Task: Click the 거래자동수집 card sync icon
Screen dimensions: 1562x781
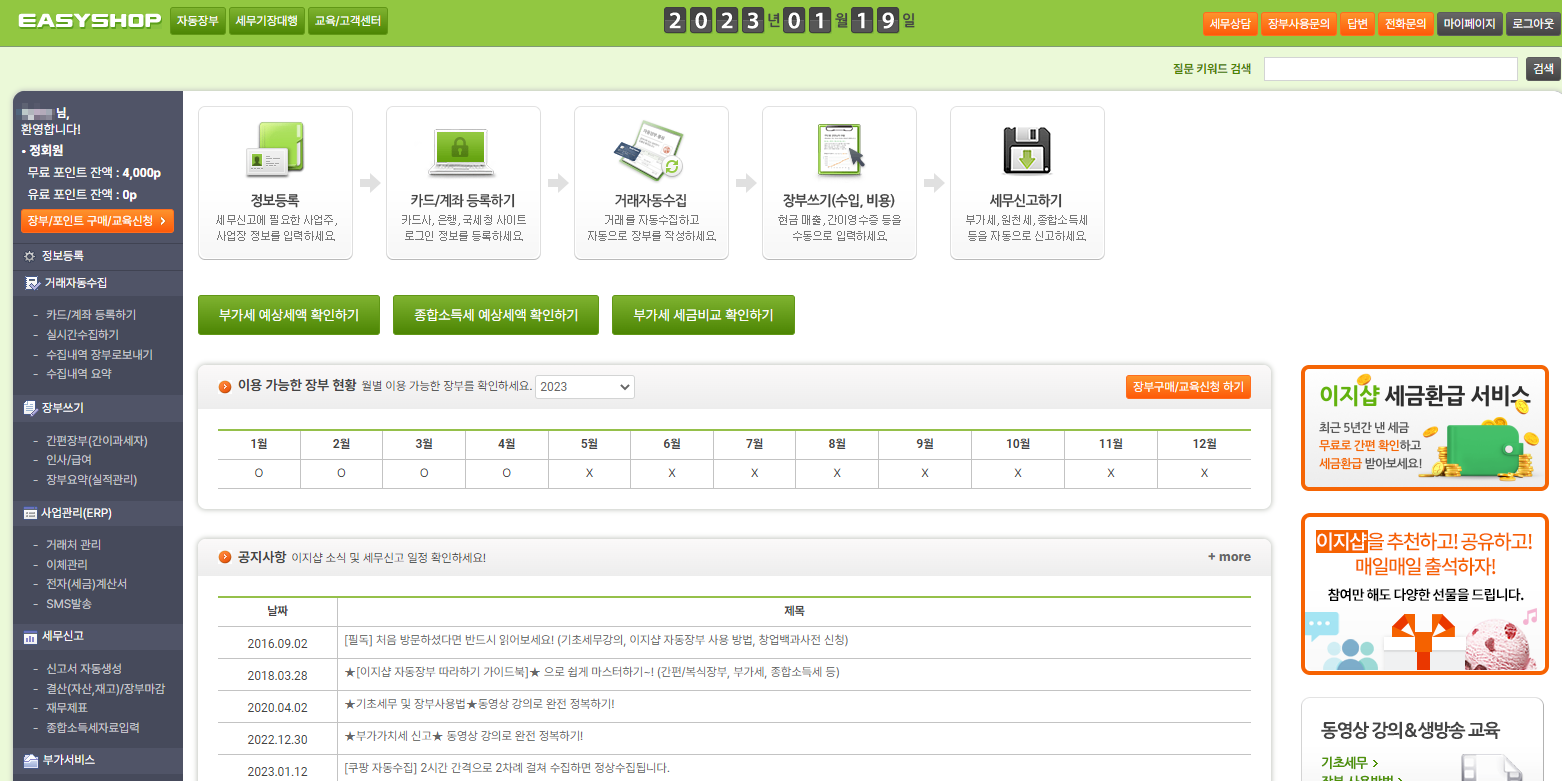Action: click(649, 150)
